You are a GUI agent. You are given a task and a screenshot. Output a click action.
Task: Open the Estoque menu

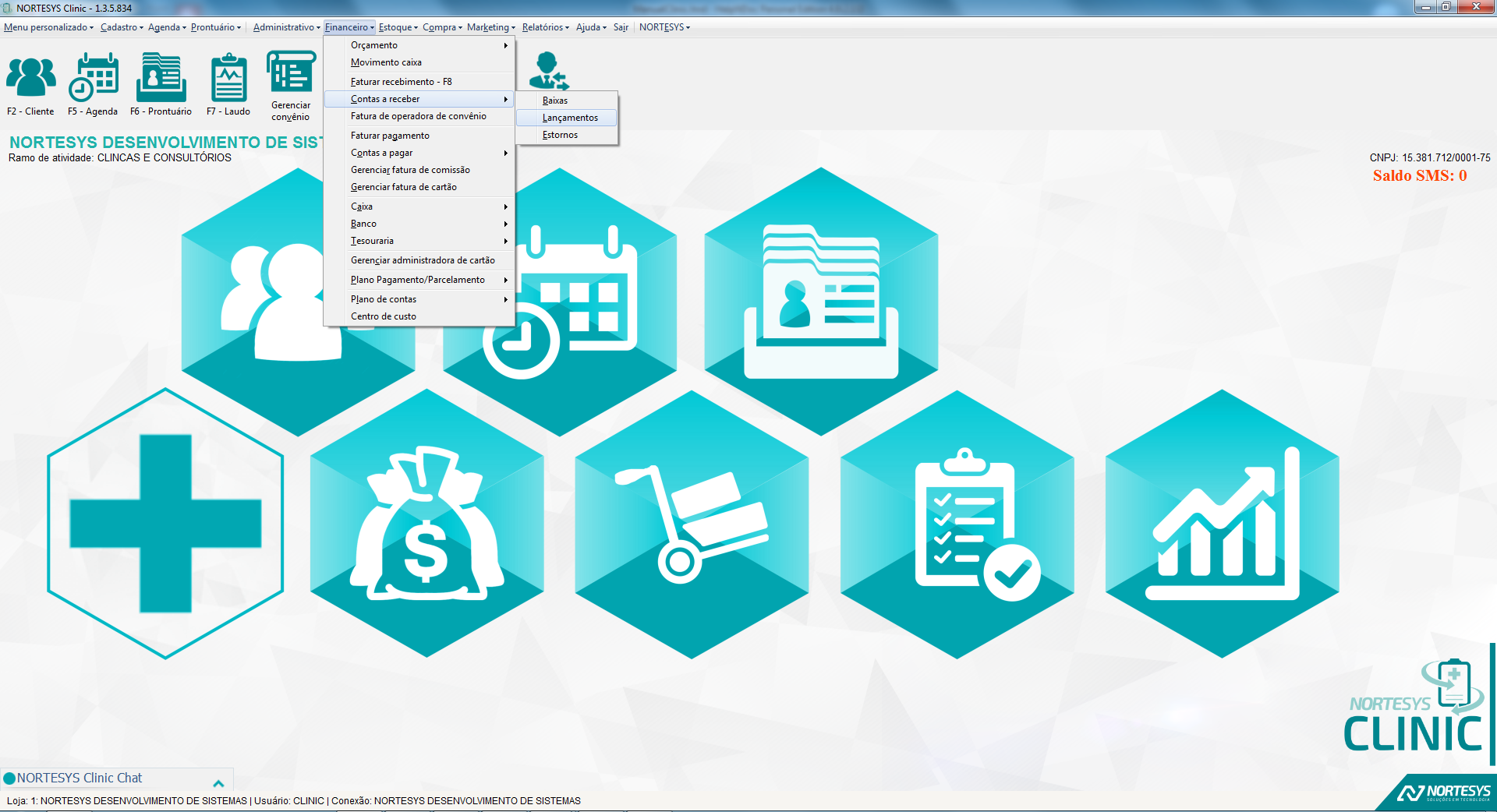(398, 27)
